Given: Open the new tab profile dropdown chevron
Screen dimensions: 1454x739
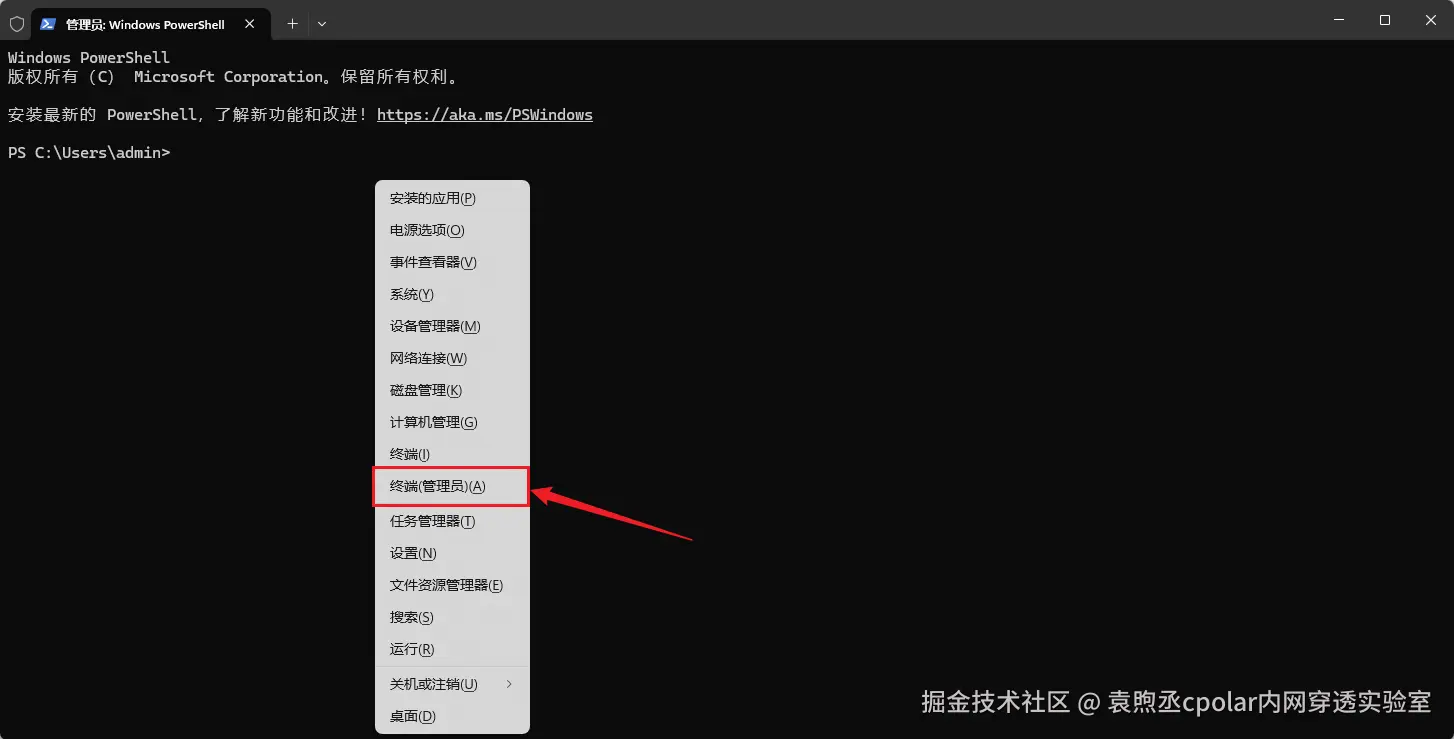Looking at the screenshot, I should pyautogui.click(x=321, y=23).
